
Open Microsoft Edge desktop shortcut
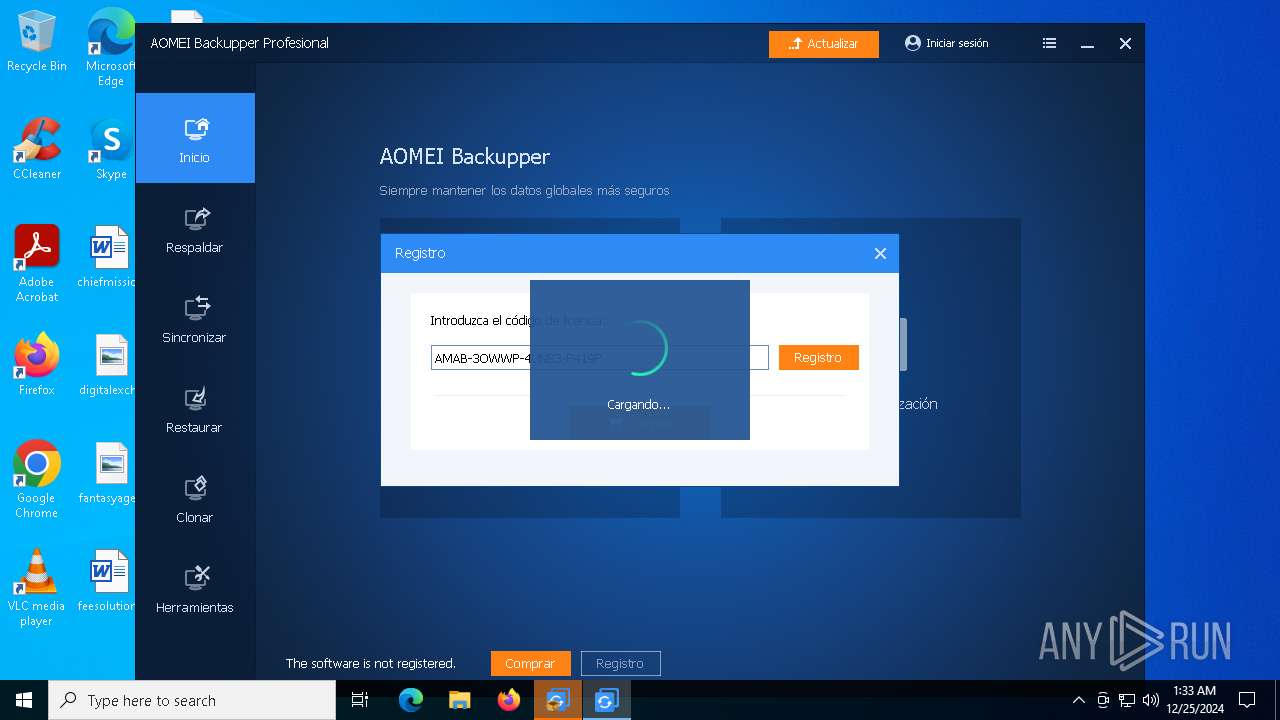coord(111,47)
